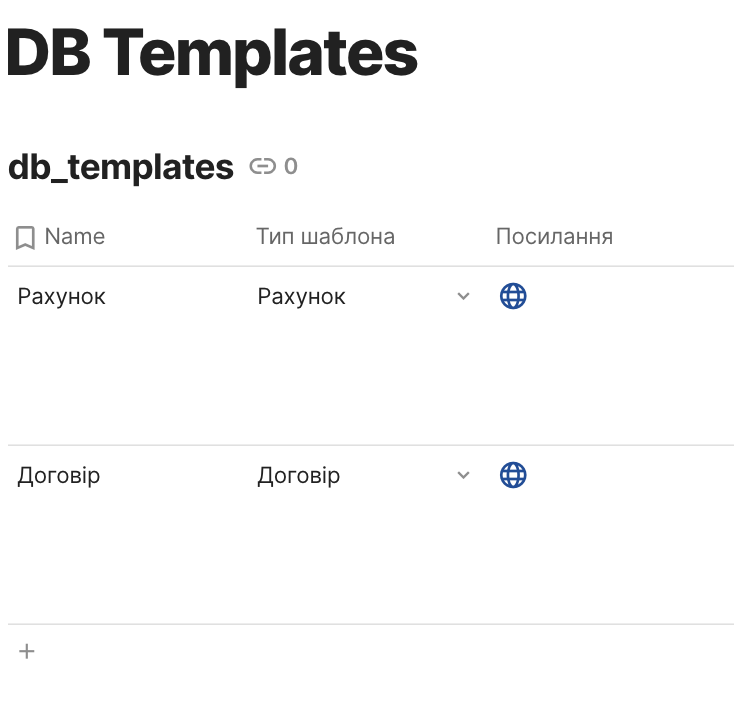Click the db_templates database heading
This screenshot has height=708, width=734.
[x=120, y=167]
